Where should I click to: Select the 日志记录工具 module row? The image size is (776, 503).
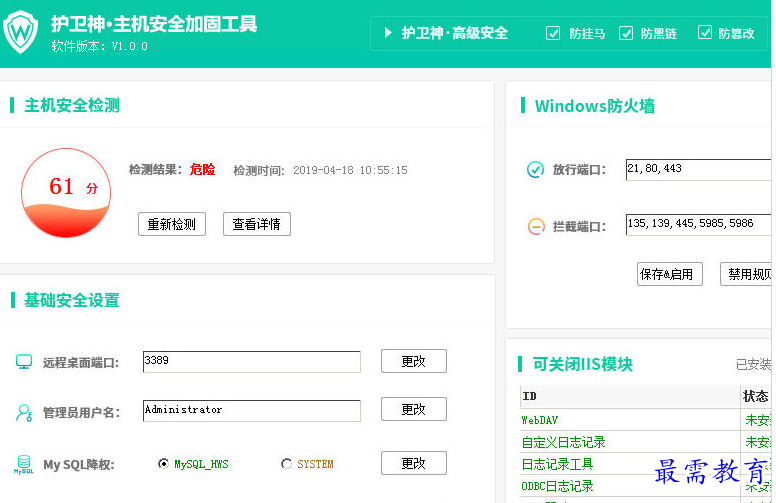(x=645, y=464)
